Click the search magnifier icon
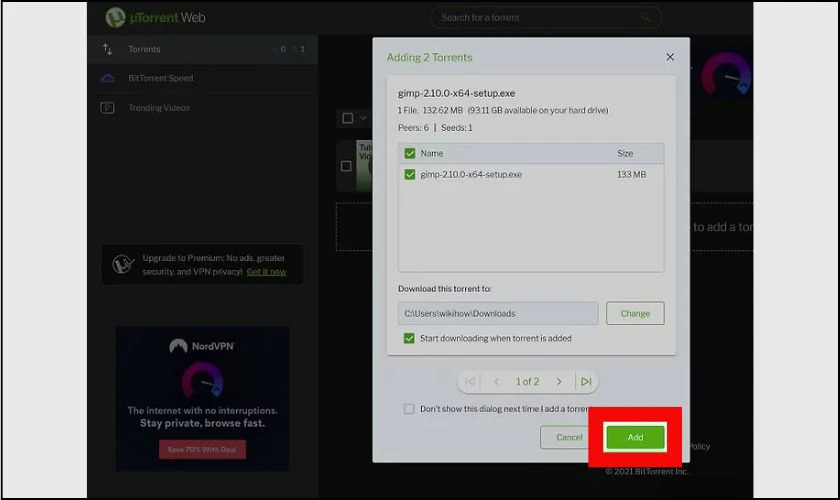Image resolution: width=840 pixels, height=500 pixels. [x=646, y=18]
